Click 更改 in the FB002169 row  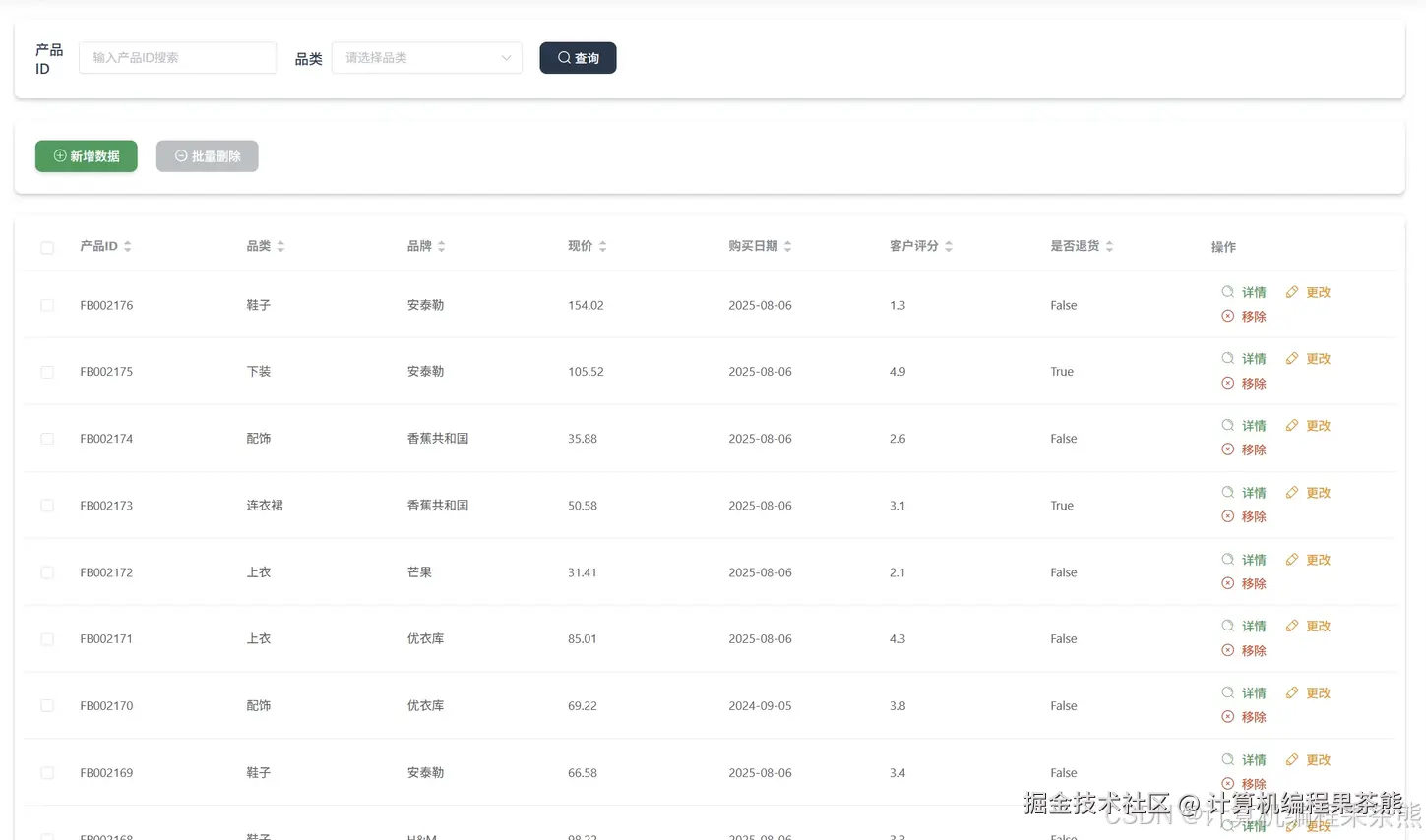tap(1308, 760)
